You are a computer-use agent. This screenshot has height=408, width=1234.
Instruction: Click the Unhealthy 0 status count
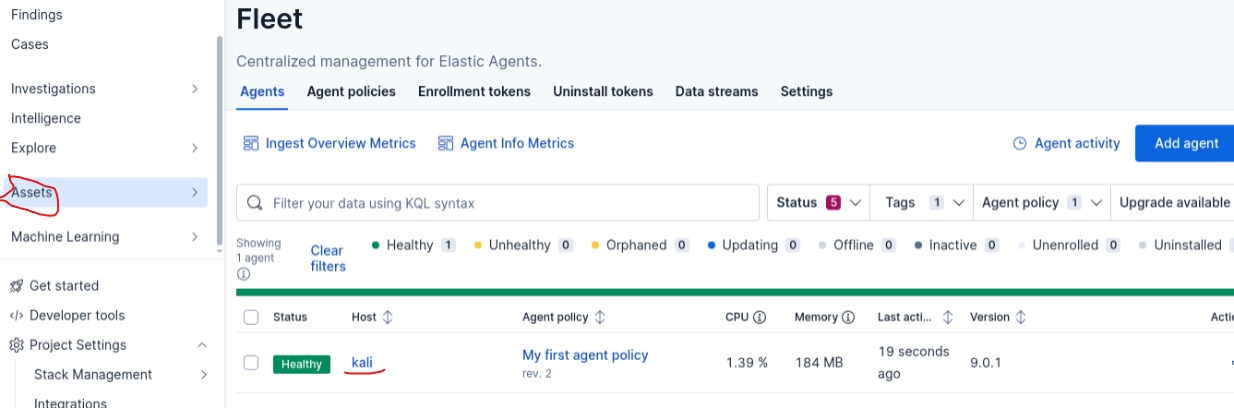tap(523, 245)
